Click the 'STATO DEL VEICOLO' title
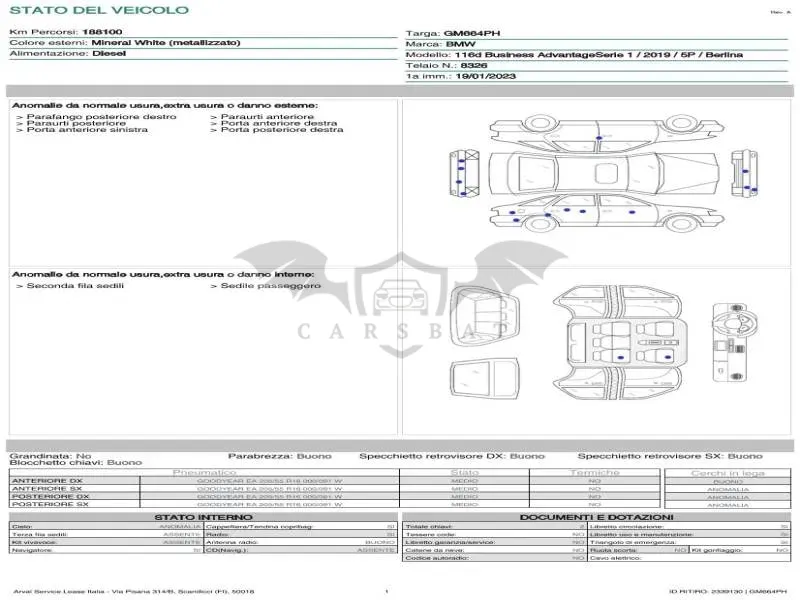This screenshot has width=800, height=600. (x=99, y=10)
